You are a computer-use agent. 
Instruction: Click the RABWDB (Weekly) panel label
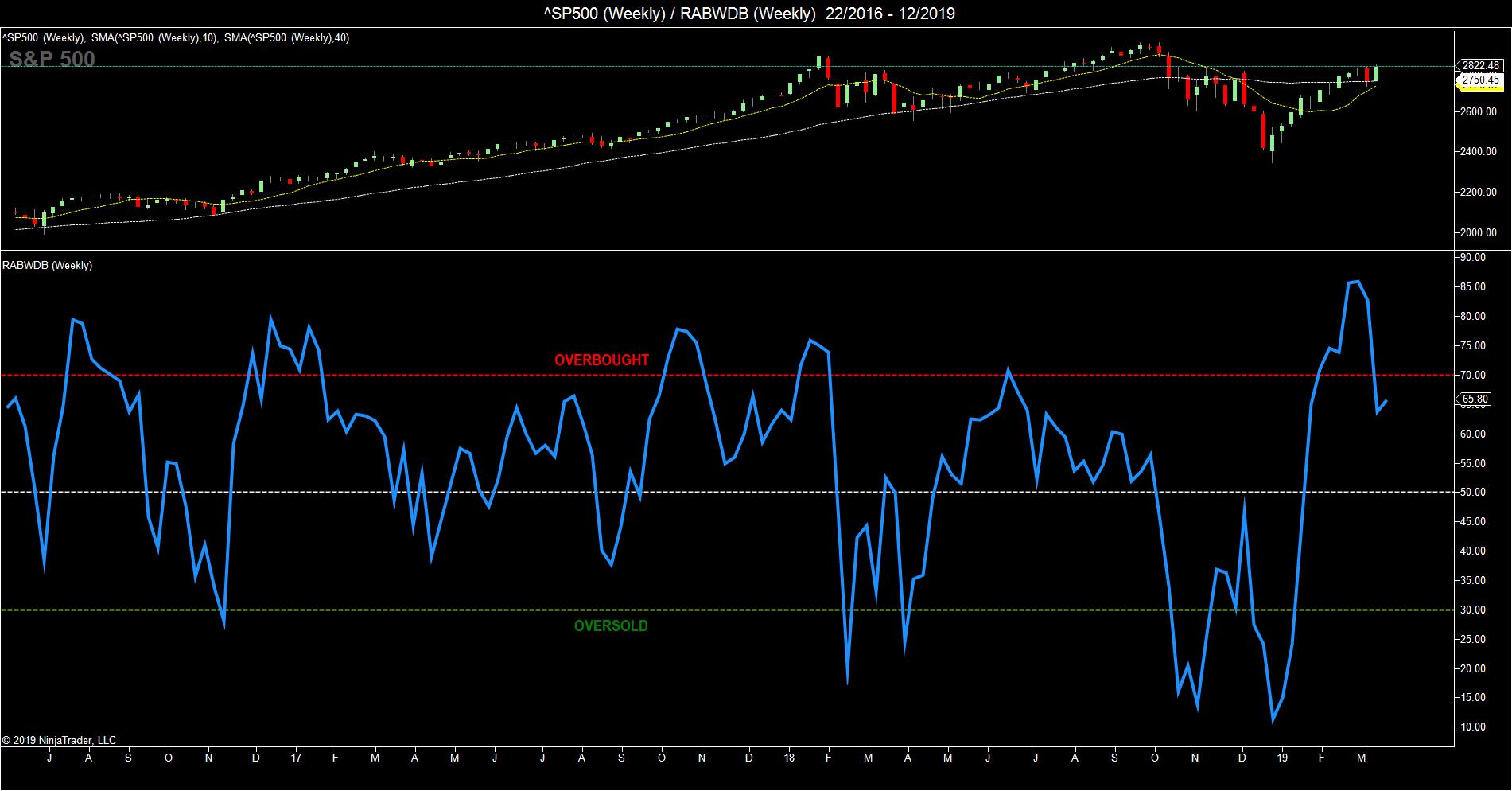point(48,266)
